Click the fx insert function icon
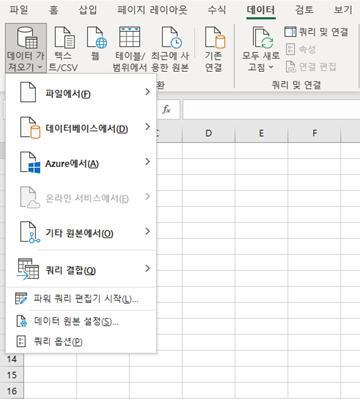Screen dimensions: 360x403 166,109
